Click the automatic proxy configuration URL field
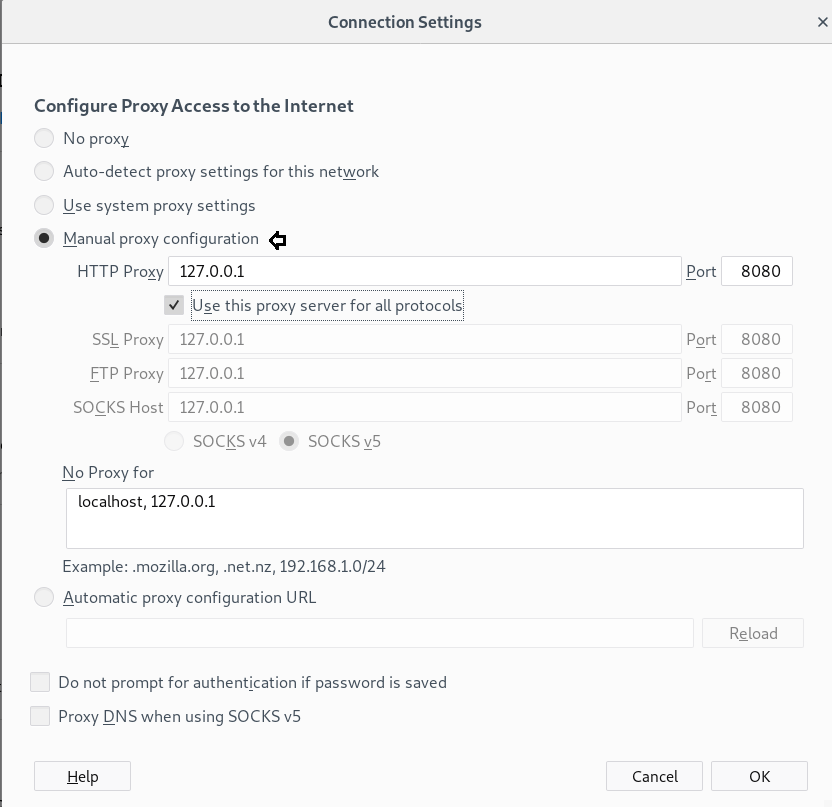This screenshot has width=832, height=807. (x=380, y=633)
